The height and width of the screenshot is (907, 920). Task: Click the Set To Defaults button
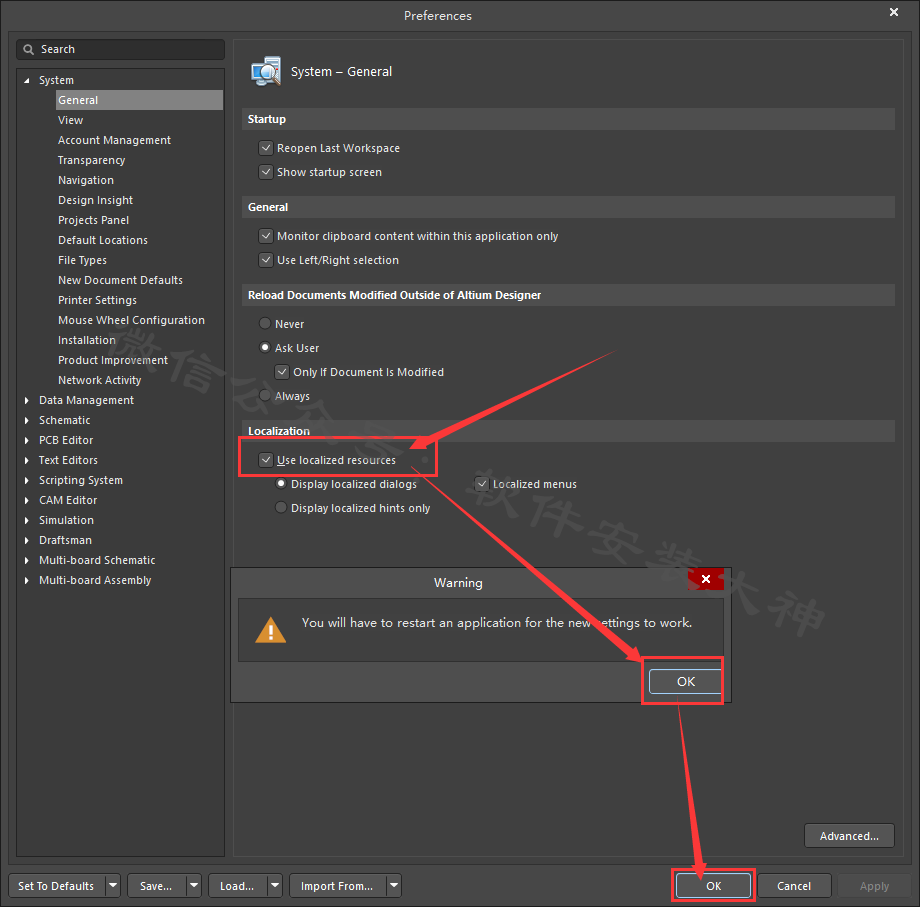pos(56,885)
